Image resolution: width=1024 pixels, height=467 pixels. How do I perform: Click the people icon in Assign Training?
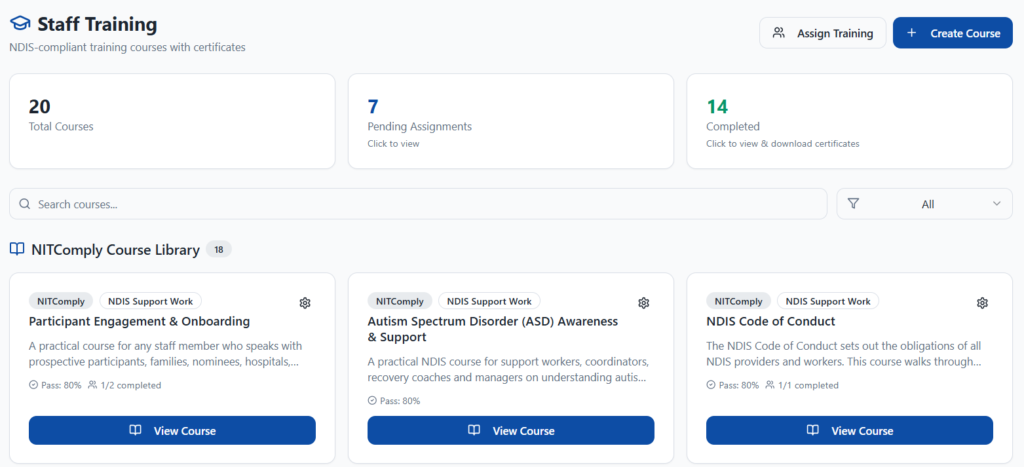point(778,33)
